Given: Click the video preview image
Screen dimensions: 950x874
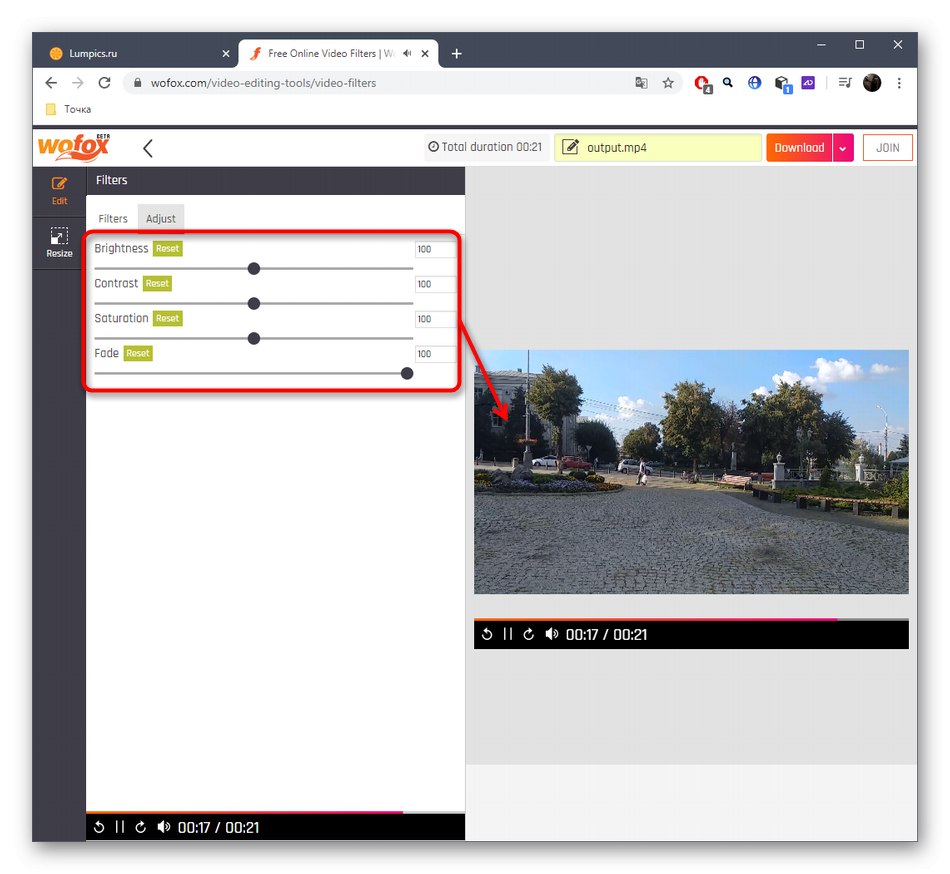Looking at the screenshot, I should coord(691,471).
